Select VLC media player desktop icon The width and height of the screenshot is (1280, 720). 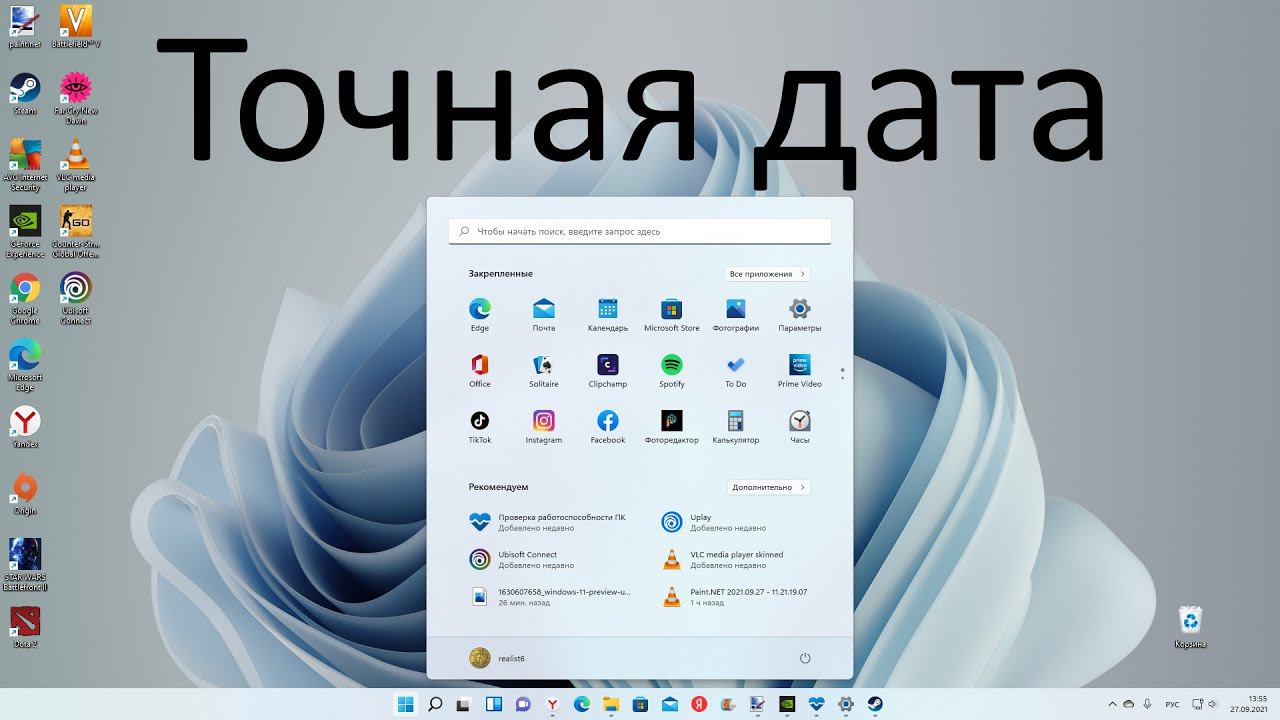coord(76,165)
